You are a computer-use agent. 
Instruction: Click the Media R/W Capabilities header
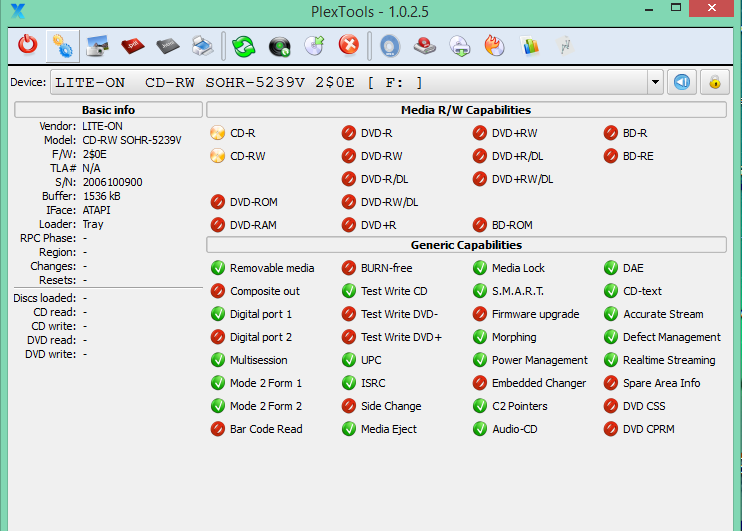466,110
